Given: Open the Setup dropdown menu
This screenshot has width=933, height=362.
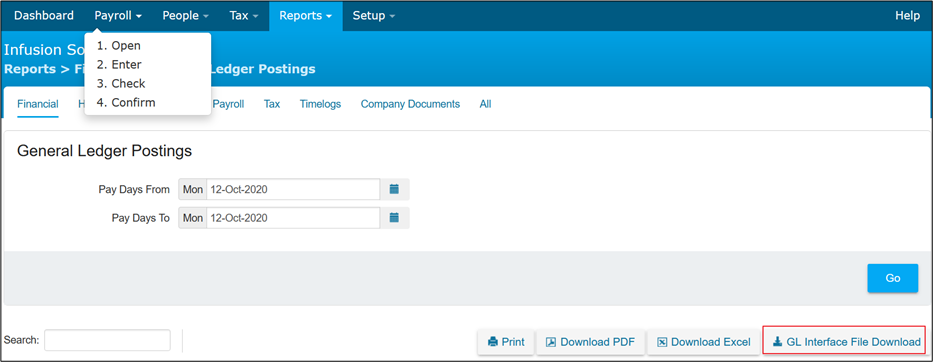Looking at the screenshot, I should tap(374, 15).
